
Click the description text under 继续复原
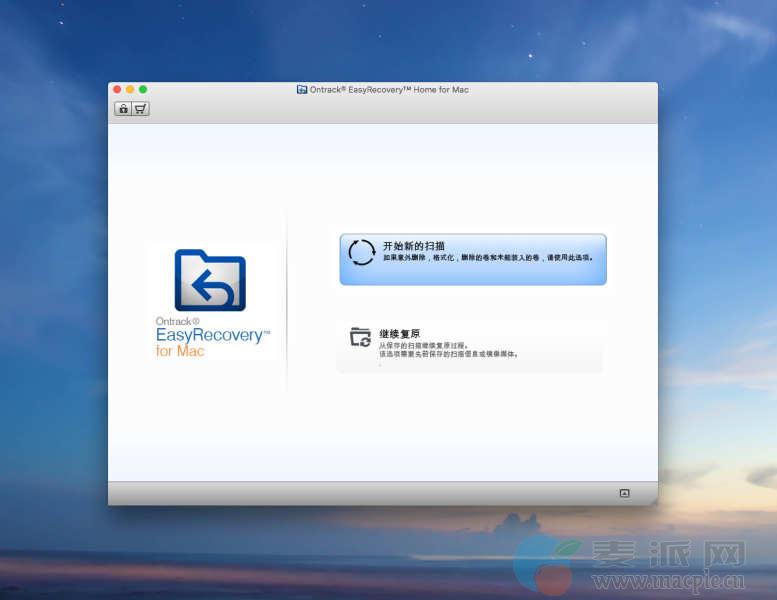(448, 349)
